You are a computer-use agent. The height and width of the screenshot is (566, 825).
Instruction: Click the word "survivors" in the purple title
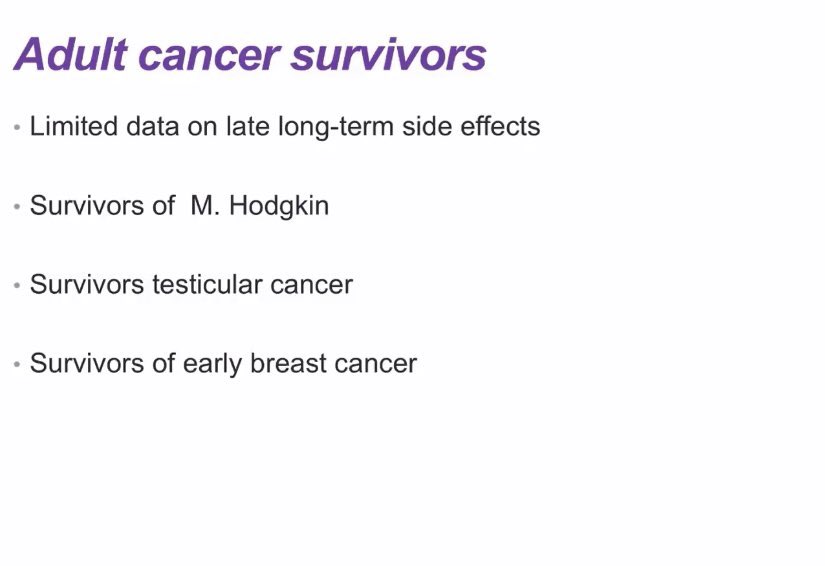tap(389, 58)
